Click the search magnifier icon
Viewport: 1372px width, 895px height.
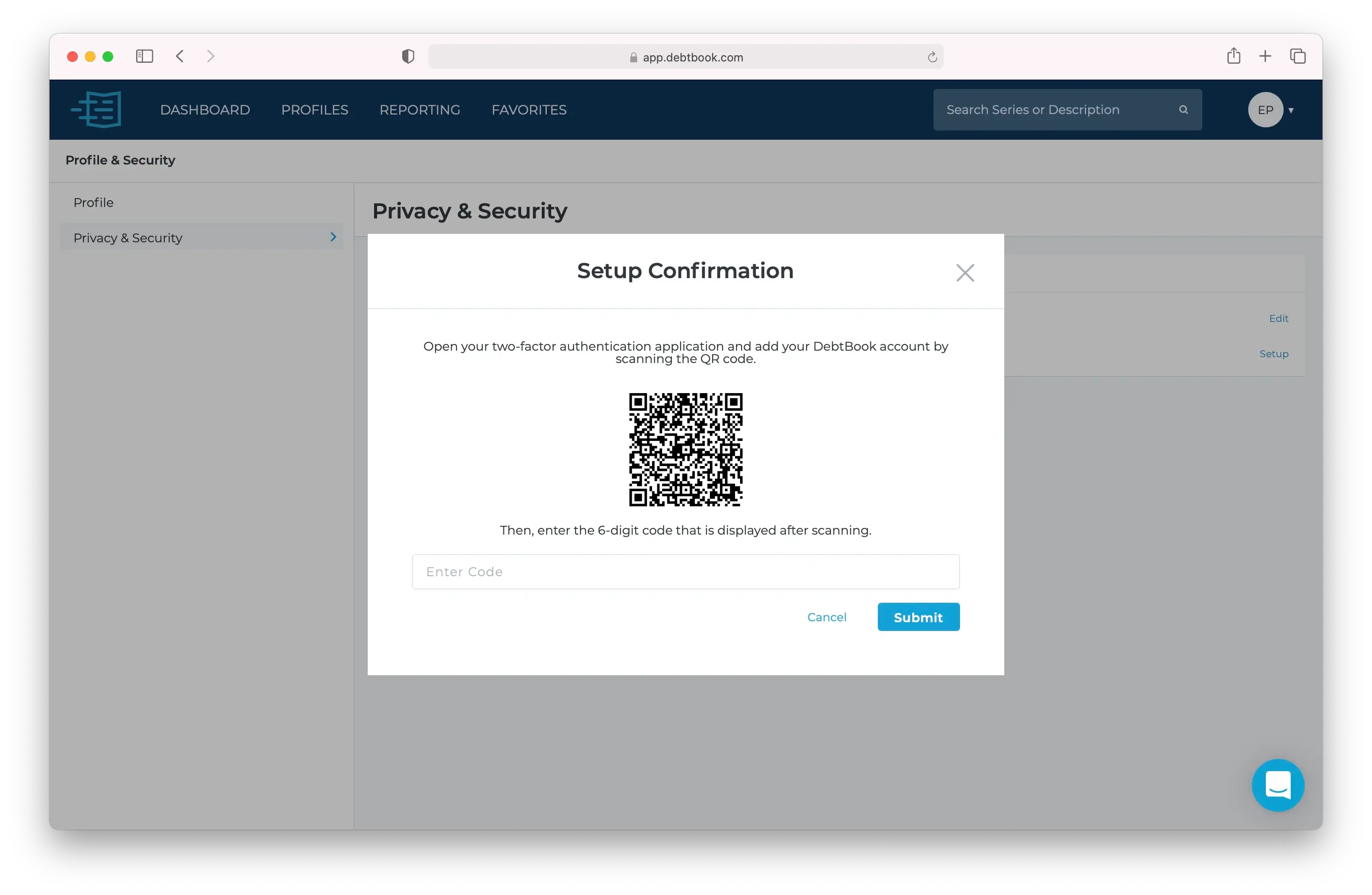tap(1184, 110)
